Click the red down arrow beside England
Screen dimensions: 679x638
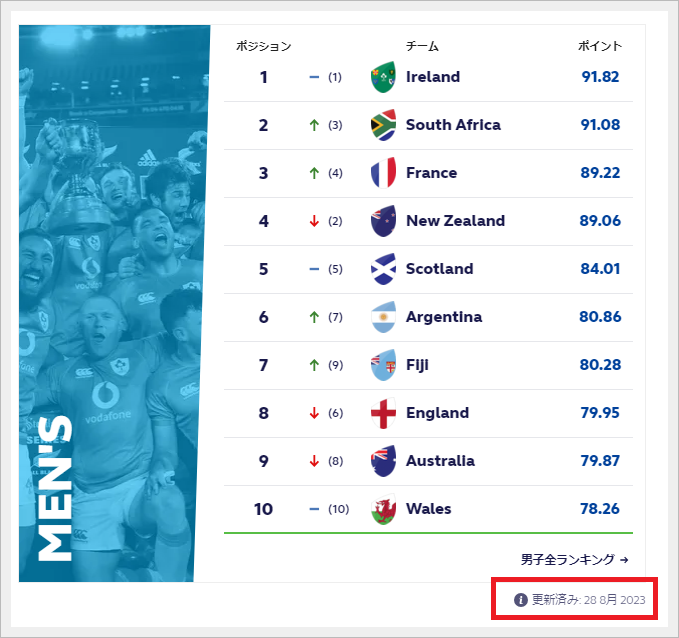pyautogui.click(x=314, y=413)
